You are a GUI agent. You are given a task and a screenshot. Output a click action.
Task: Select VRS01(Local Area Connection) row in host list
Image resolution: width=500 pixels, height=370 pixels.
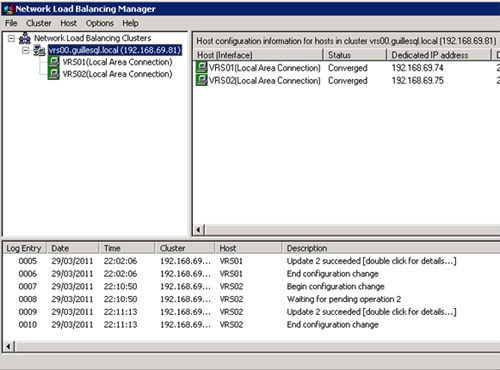tap(265, 68)
